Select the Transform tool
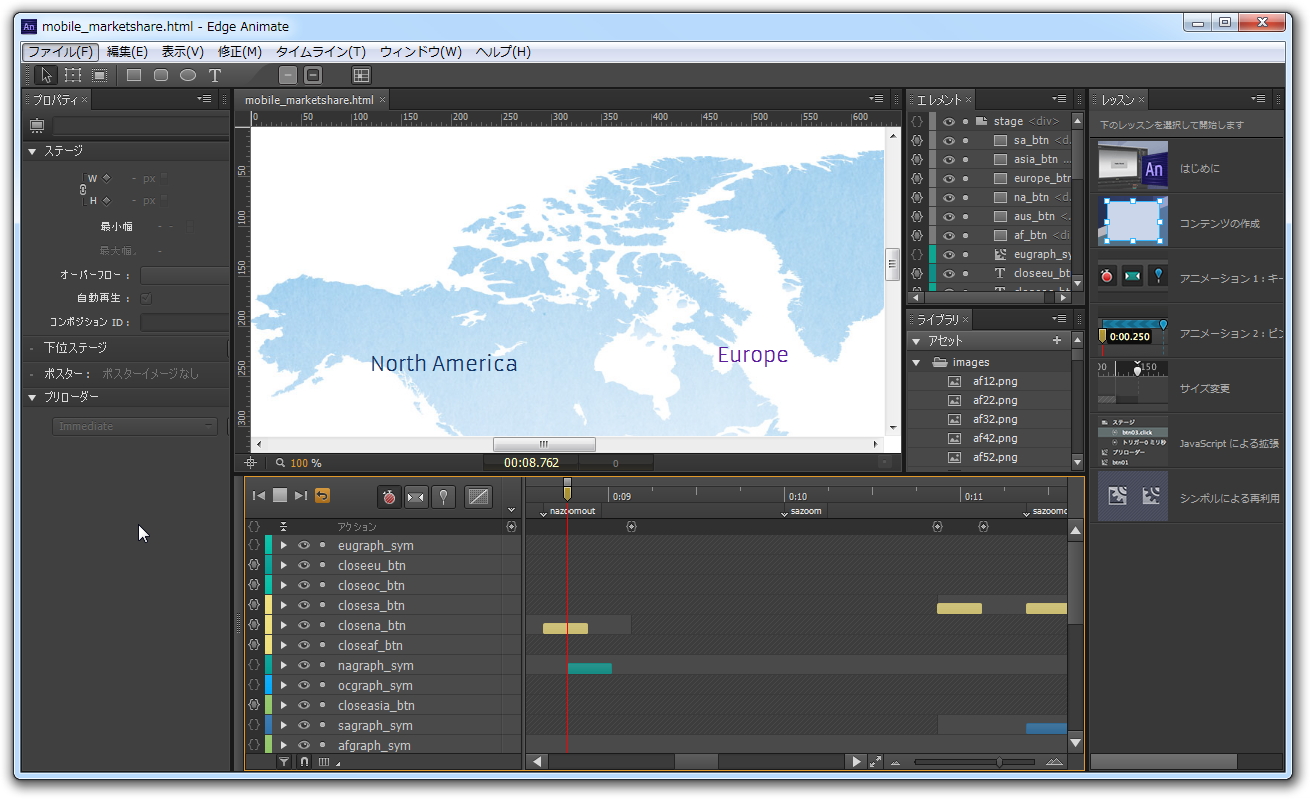Screen dimensions: 1310x799 pos(71,75)
